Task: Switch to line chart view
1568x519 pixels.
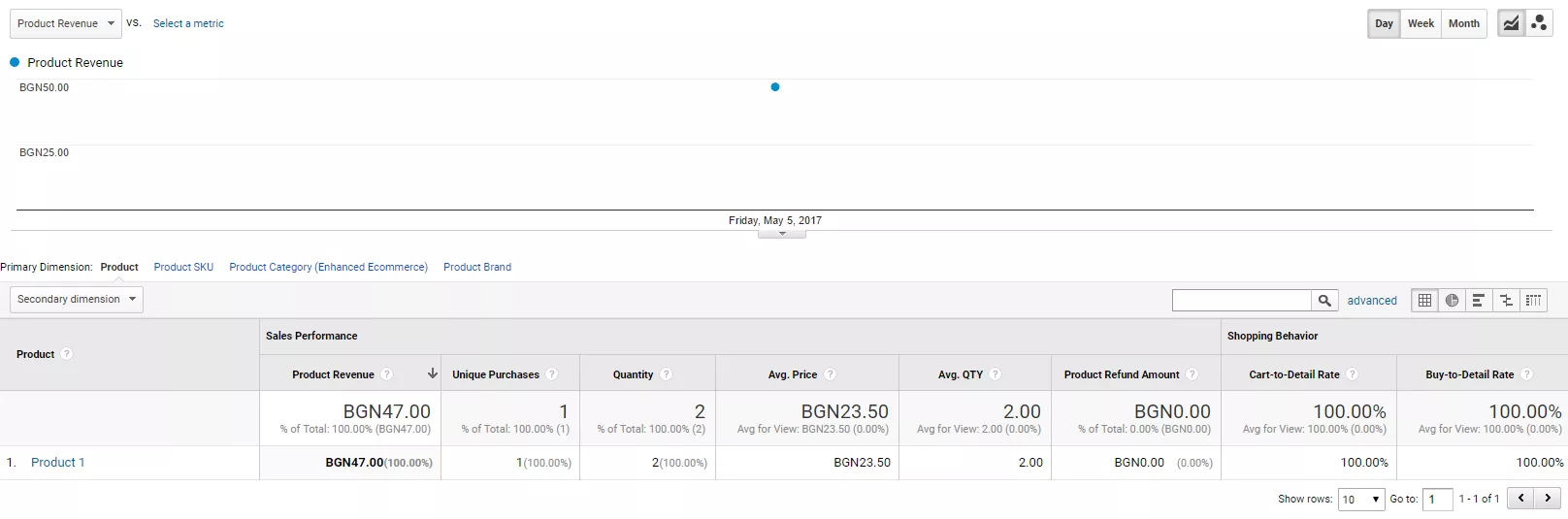Action: (x=1512, y=23)
